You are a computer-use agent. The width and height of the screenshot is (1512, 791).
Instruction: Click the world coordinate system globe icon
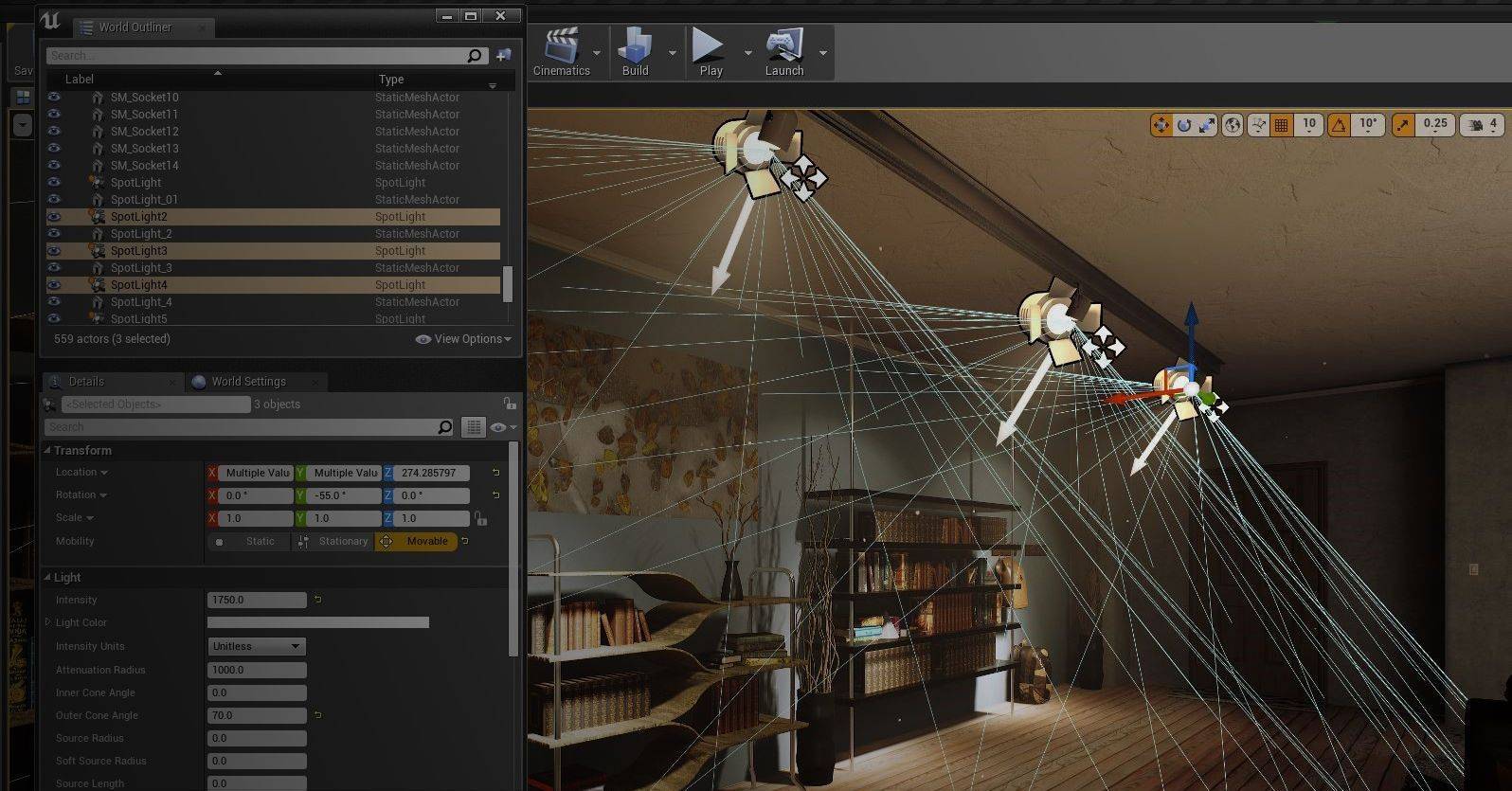[x=1233, y=125]
